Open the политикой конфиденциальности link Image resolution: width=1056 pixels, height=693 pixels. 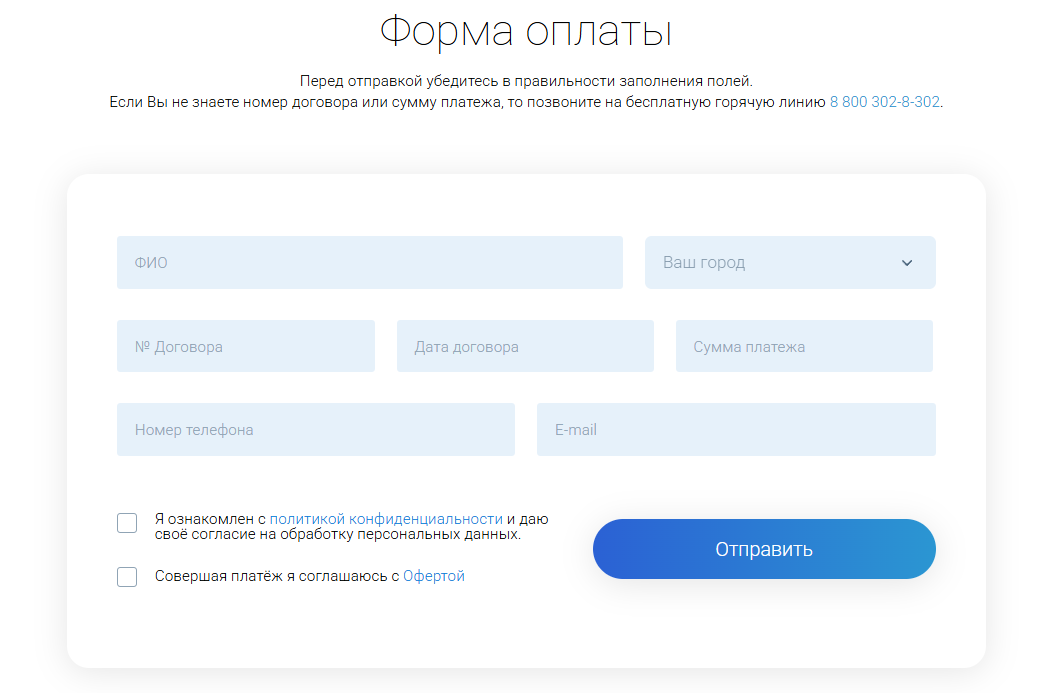tap(386, 519)
